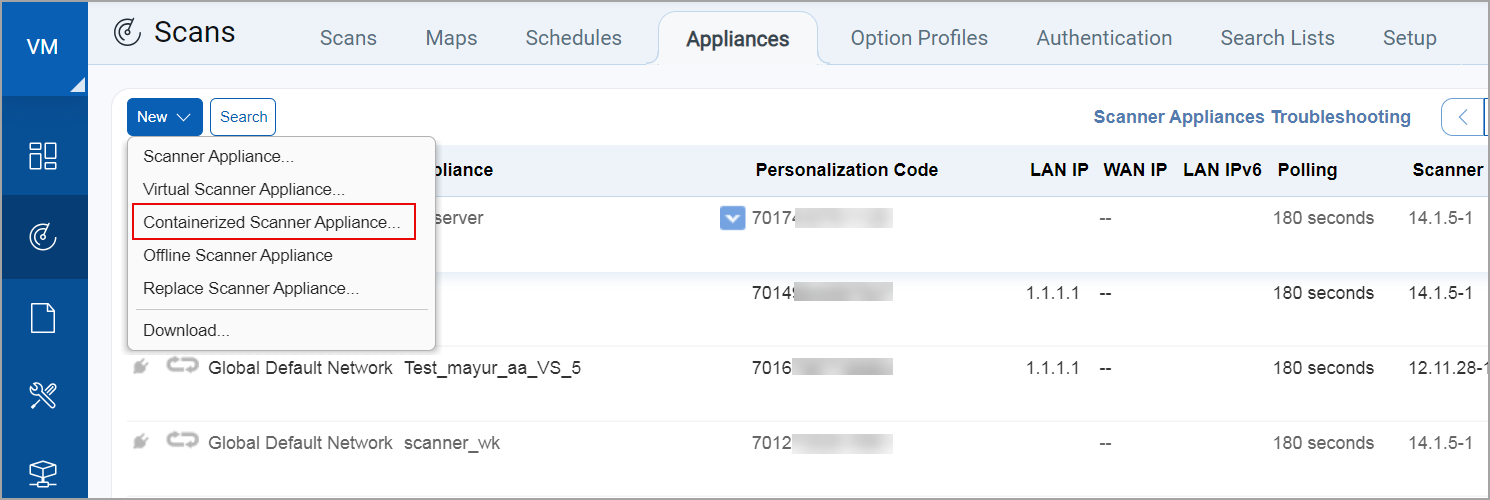Select Test_mayur_aa_VS_5 appliance name
The height and width of the screenshot is (500, 1490).
coord(492,368)
